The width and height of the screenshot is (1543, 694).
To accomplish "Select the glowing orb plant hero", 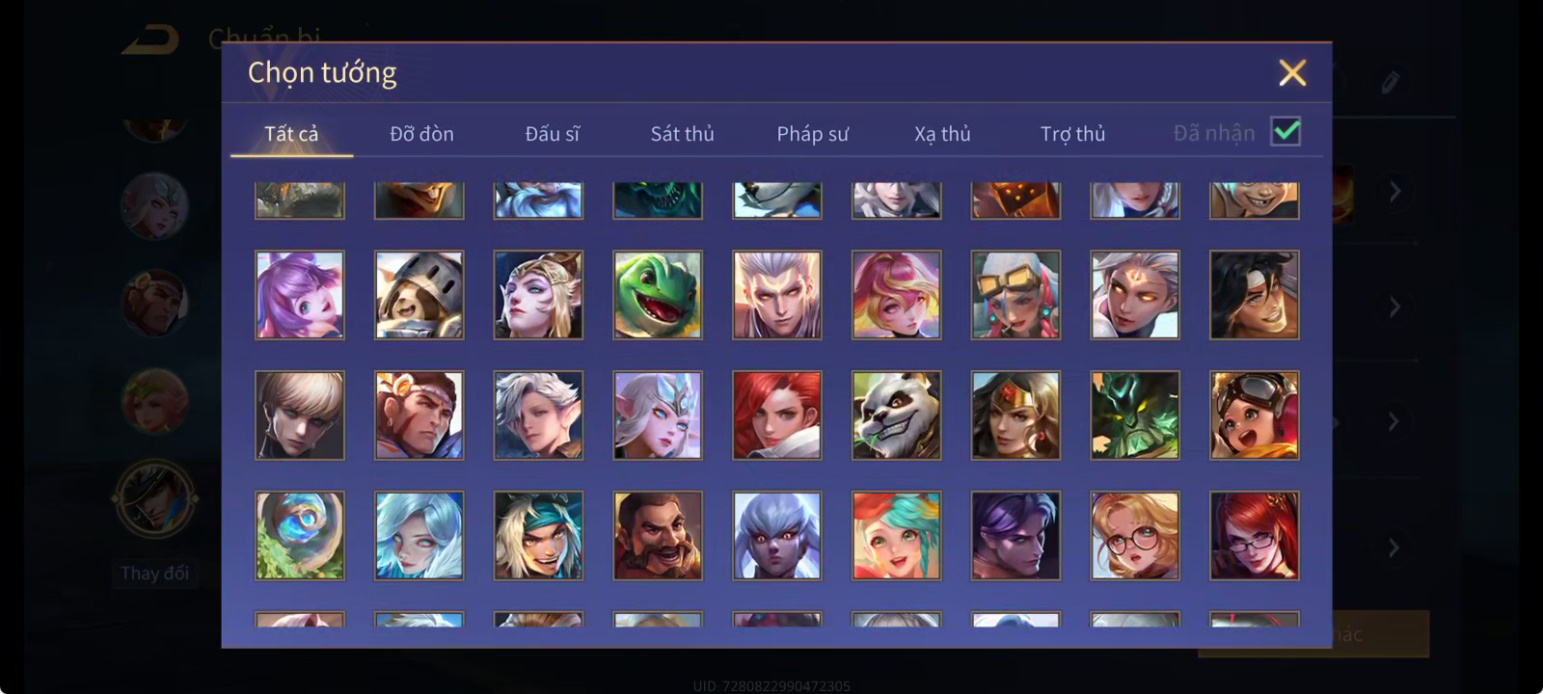I will (x=299, y=535).
